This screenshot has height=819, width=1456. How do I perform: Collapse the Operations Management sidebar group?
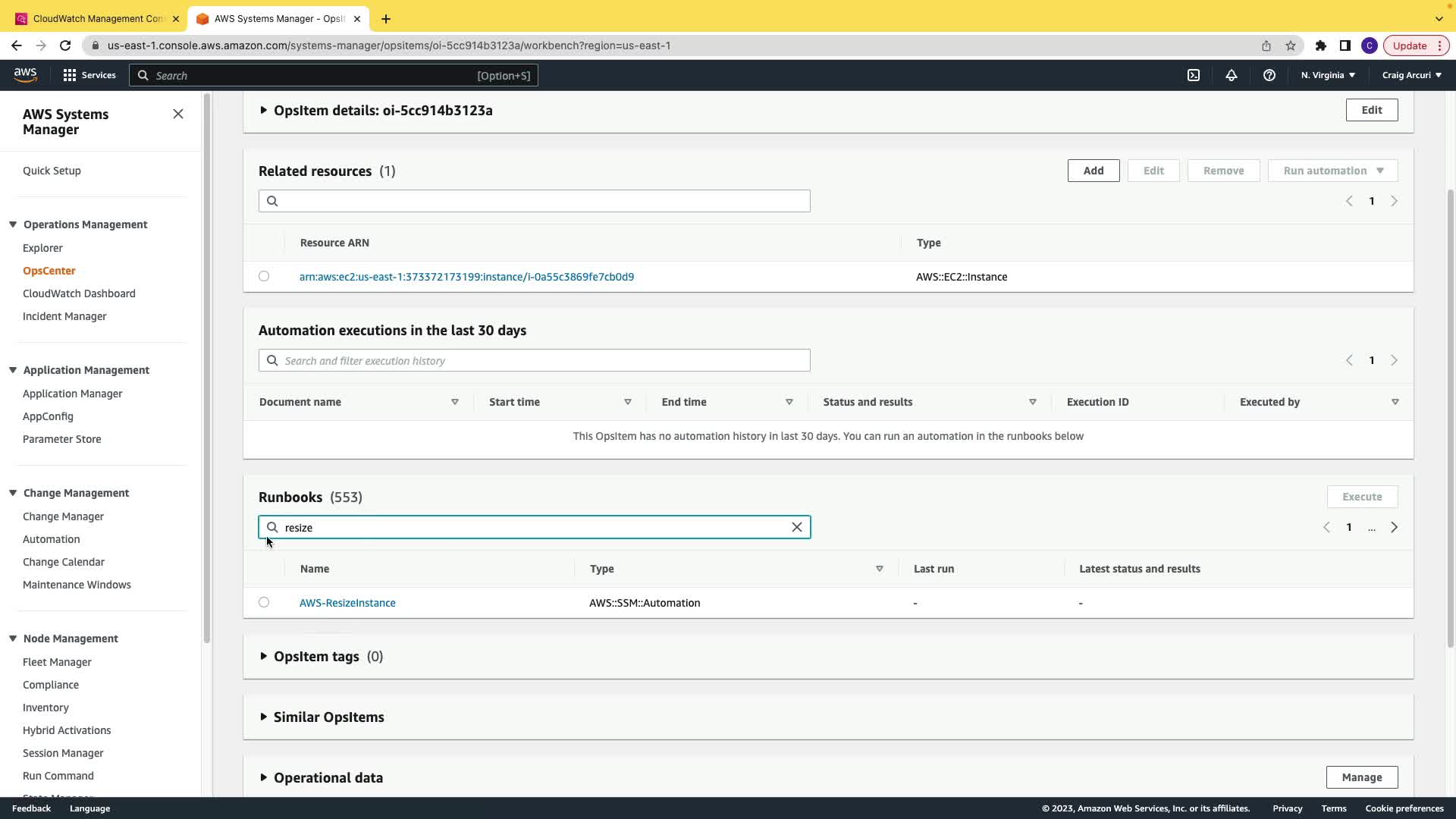13,224
